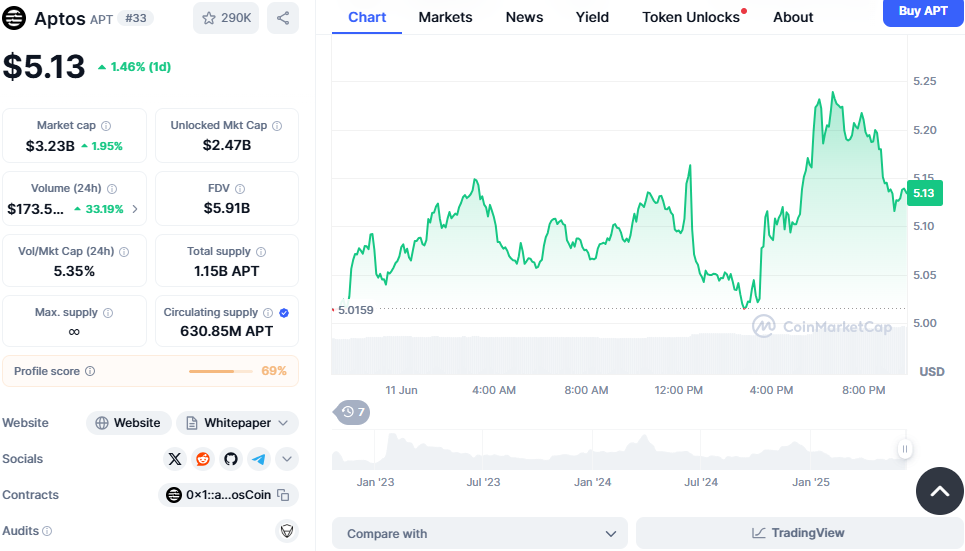
Task: Add Aptos to watchlist via star button
Action: 226,18
